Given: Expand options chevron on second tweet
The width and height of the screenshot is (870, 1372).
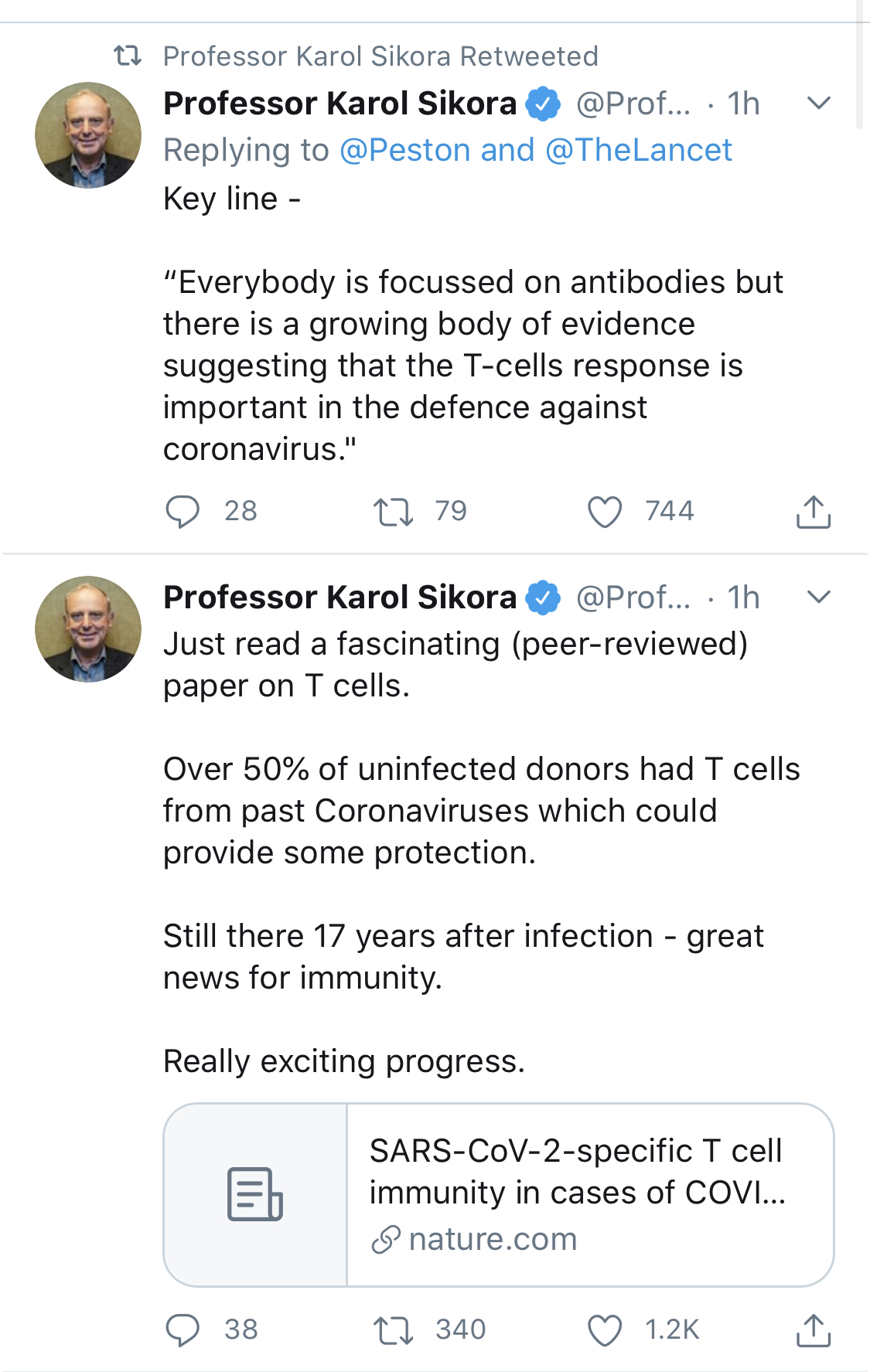Looking at the screenshot, I should coord(818,597).
